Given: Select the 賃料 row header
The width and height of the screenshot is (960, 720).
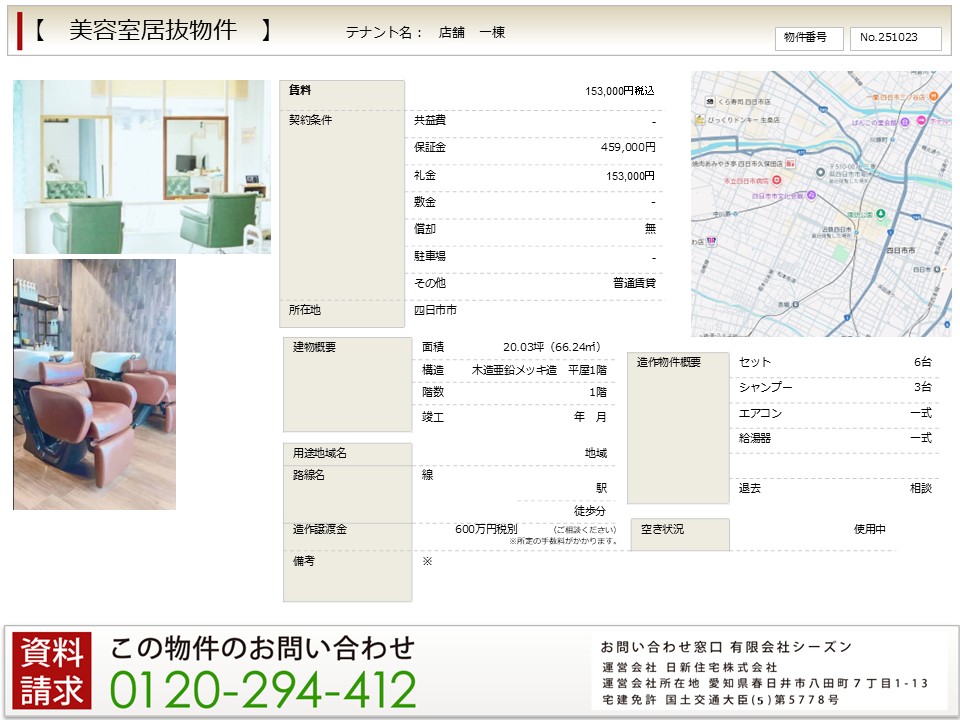Looking at the screenshot, I should click(341, 91).
